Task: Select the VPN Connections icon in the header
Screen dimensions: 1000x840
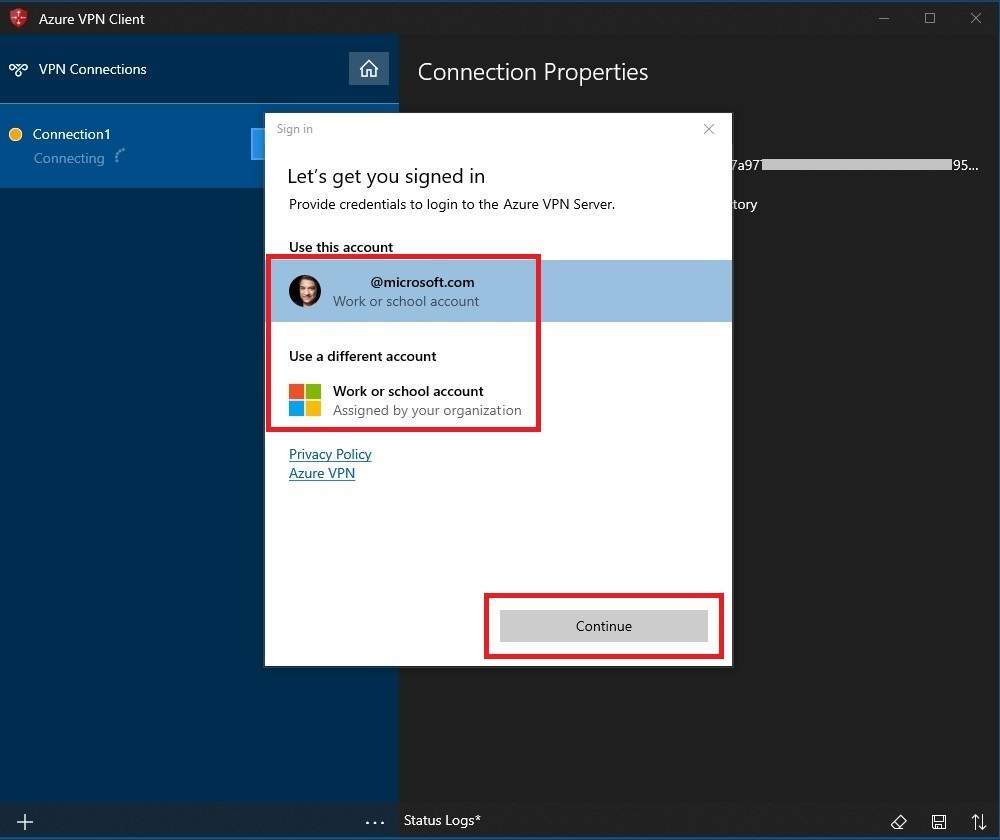Action: (x=18, y=69)
